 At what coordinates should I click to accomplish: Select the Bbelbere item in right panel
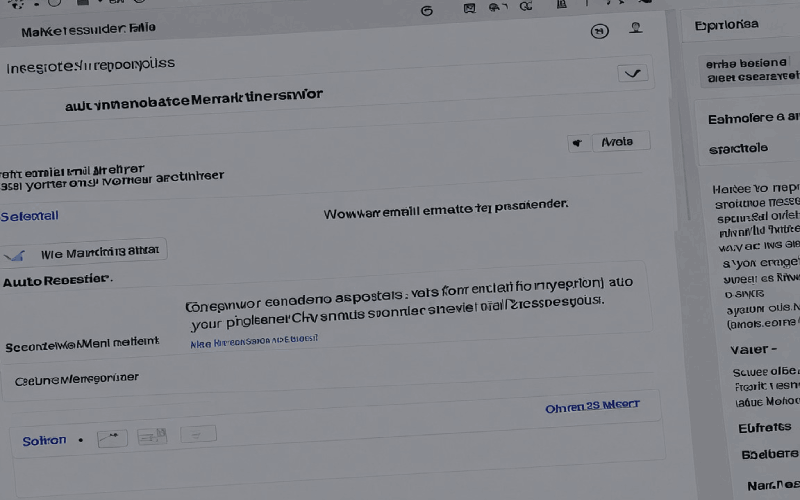pyautogui.click(x=768, y=453)
